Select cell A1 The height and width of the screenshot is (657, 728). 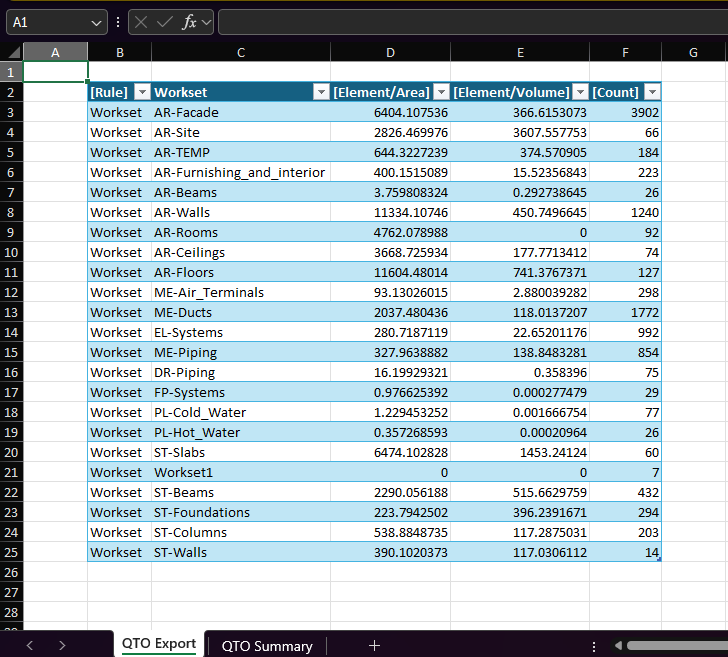[55, 72]
